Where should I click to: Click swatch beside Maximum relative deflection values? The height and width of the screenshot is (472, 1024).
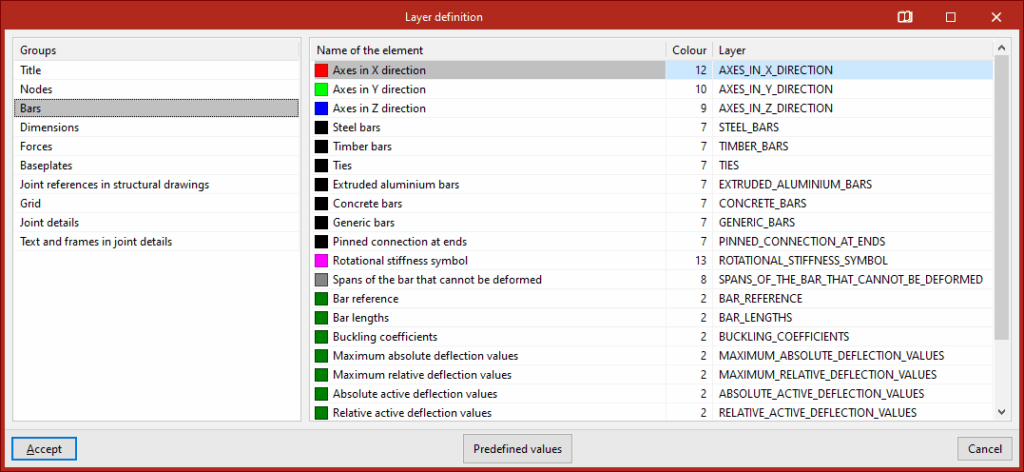pyautogui.click(x=321, y=375)
